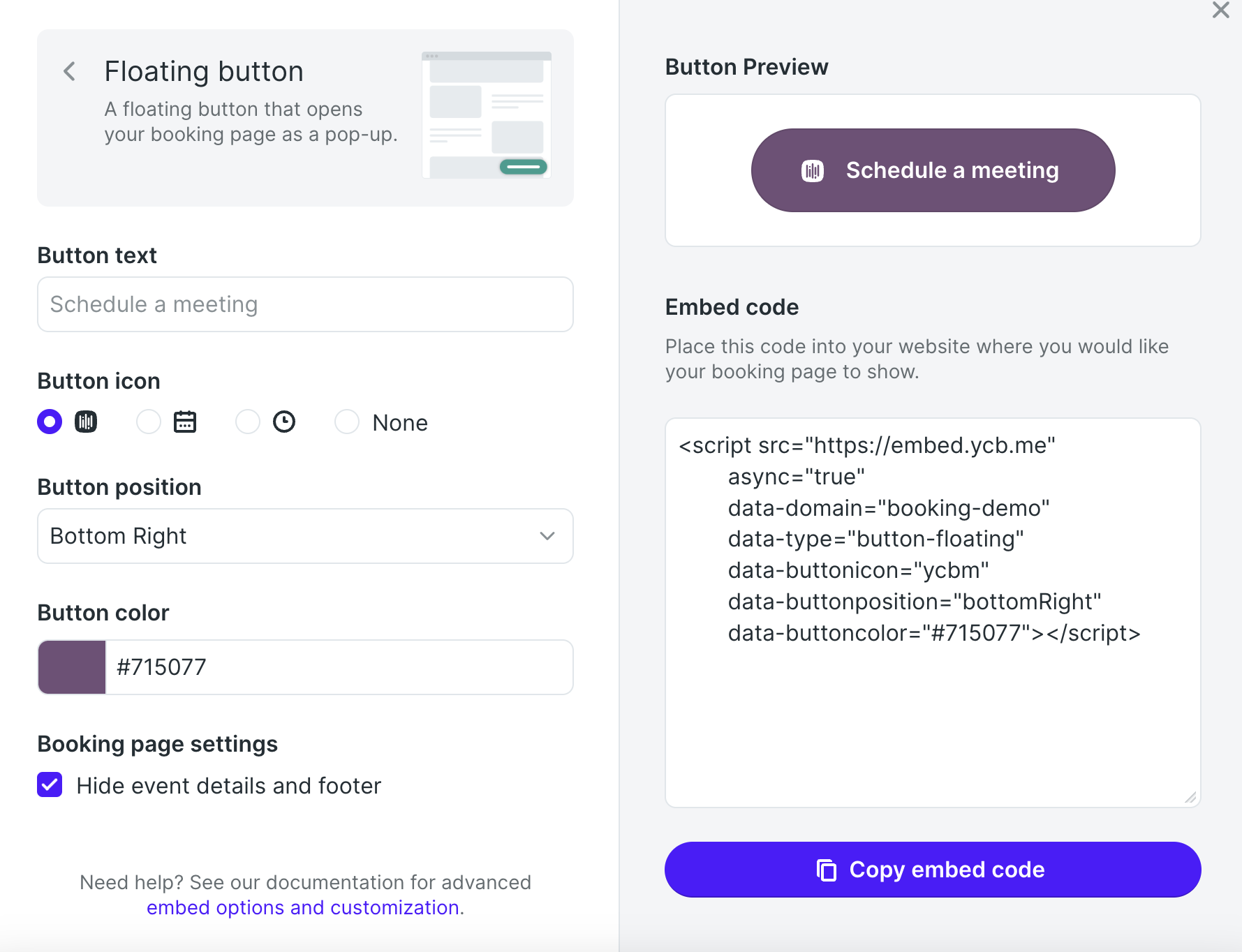This screenshot has width=1242, height=952.
Task: Select the clock icon radio button
Action: (248, 422)
